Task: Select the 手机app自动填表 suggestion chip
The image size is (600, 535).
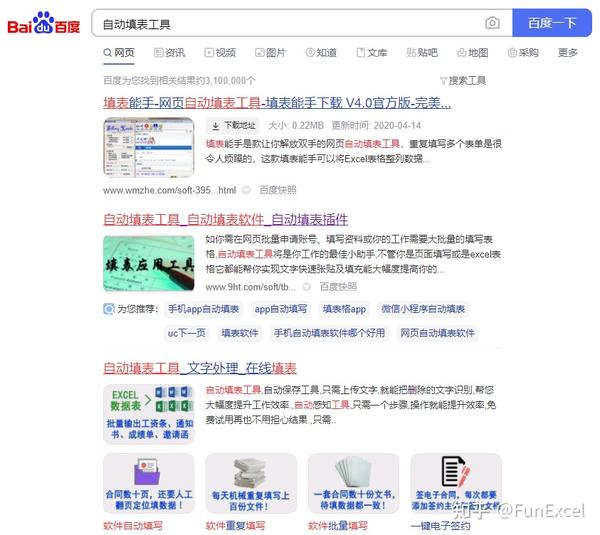Action: coord(204,309)
